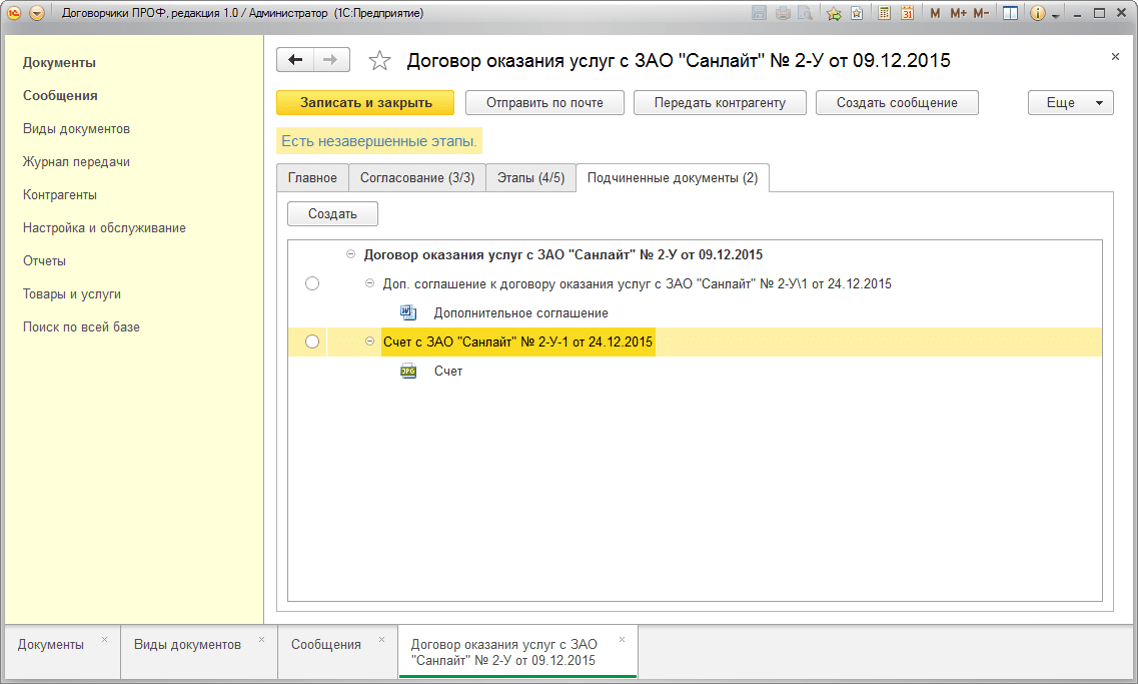Collapse the Доп. соглашение tree node
Image resolution: width=1138 pixels, height=684 pixels.
pyautogui.click(x=370, y=284)
